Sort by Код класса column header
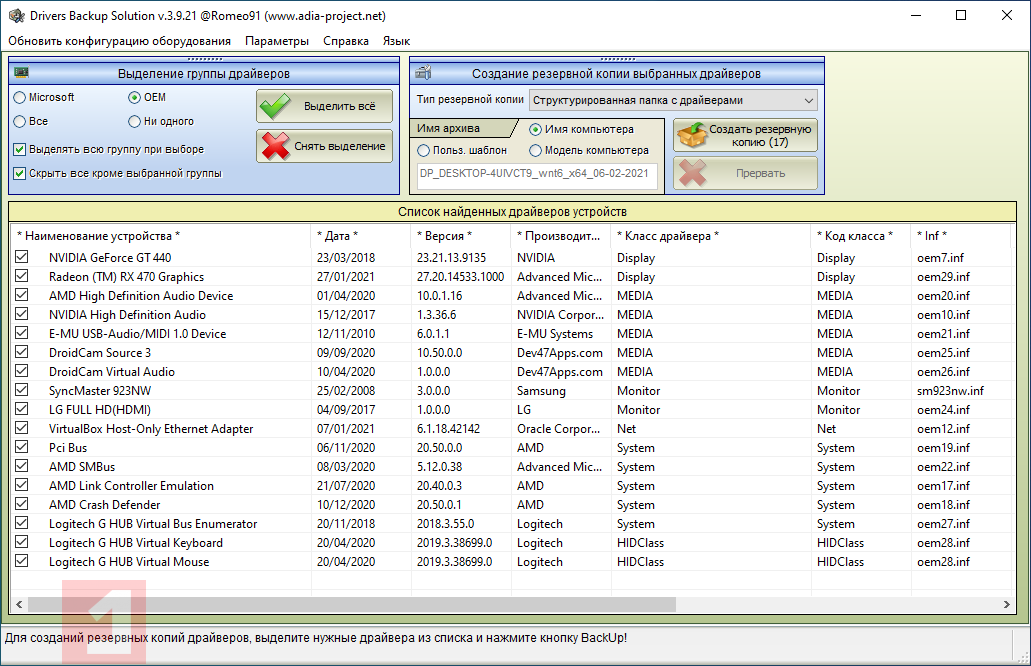This screenshot has height=666, width=1031. click(861, 235)
